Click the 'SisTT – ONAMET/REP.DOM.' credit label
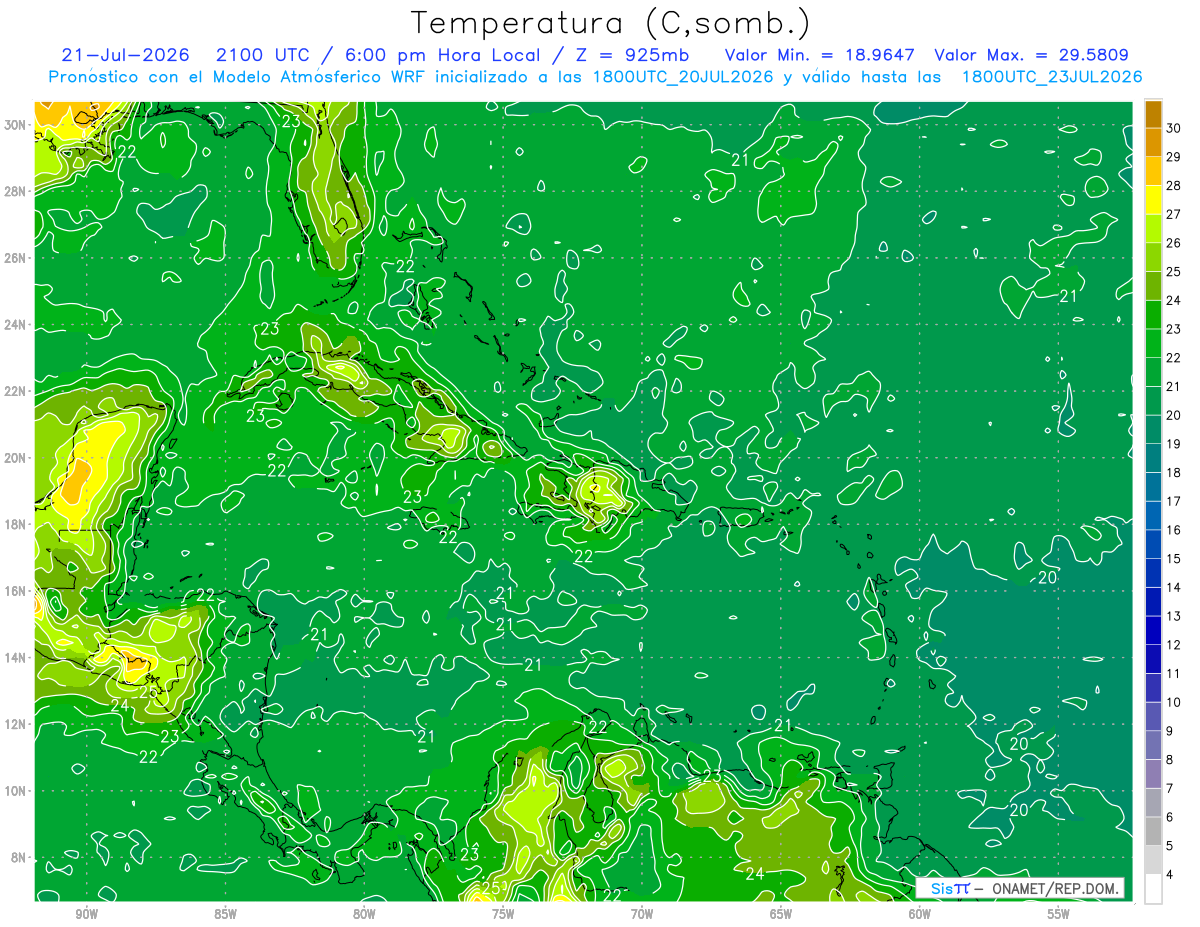Viewport: 1200px width, 927px height. coord(1019,888)
